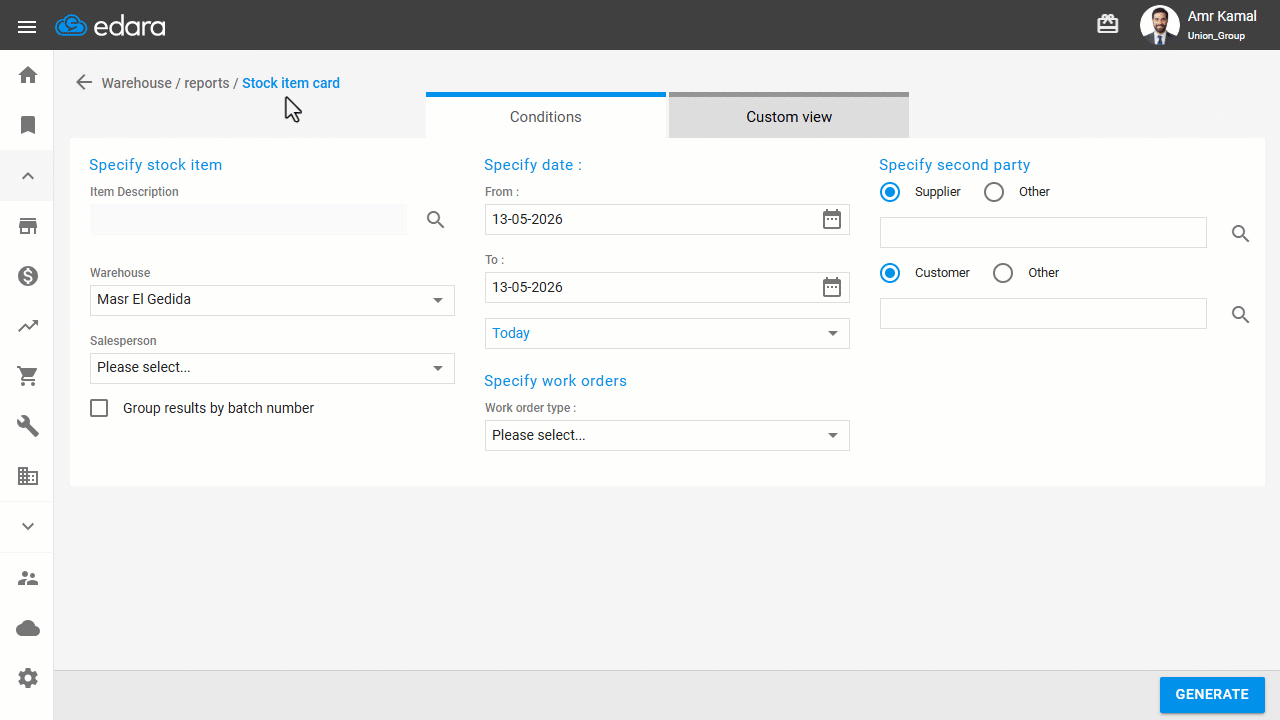Open Amr Kamal profile avatar

(1159, 25)
